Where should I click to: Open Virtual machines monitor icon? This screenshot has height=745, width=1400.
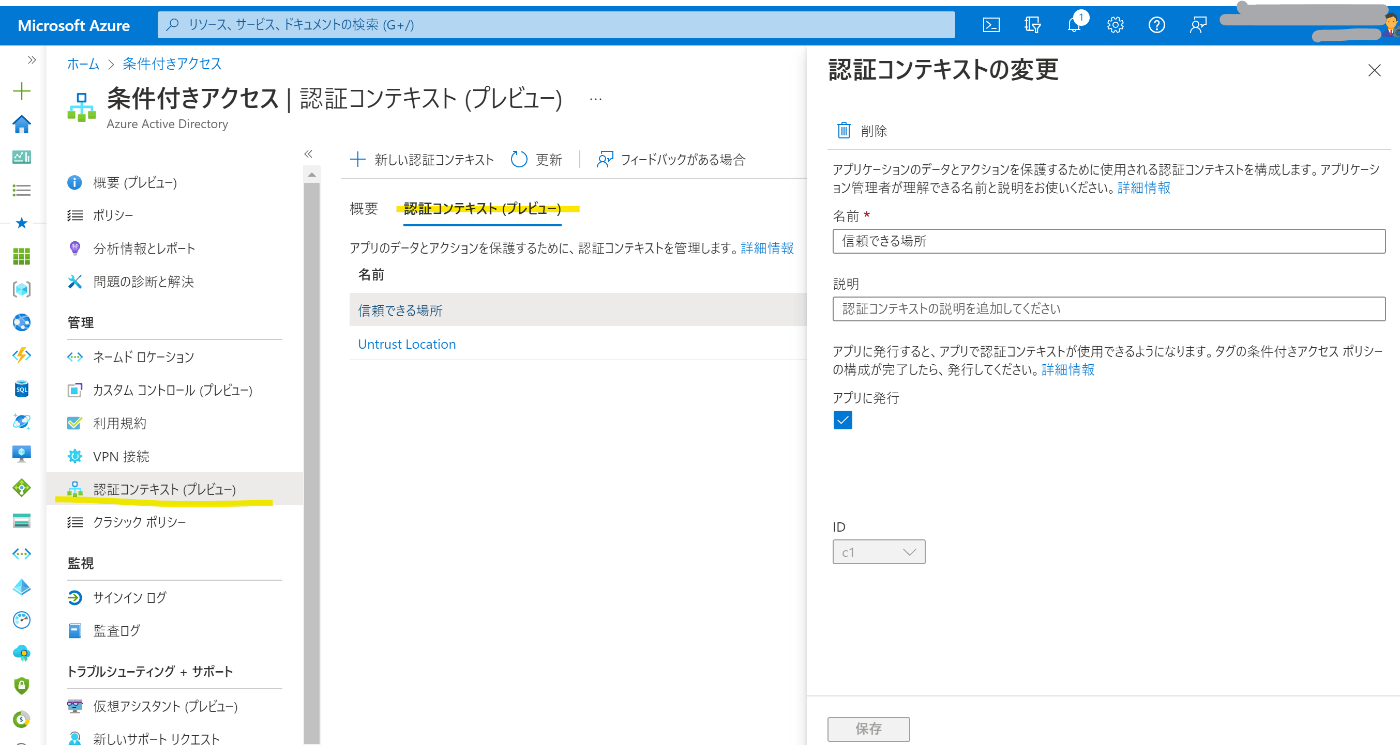(x=21, y=454)
